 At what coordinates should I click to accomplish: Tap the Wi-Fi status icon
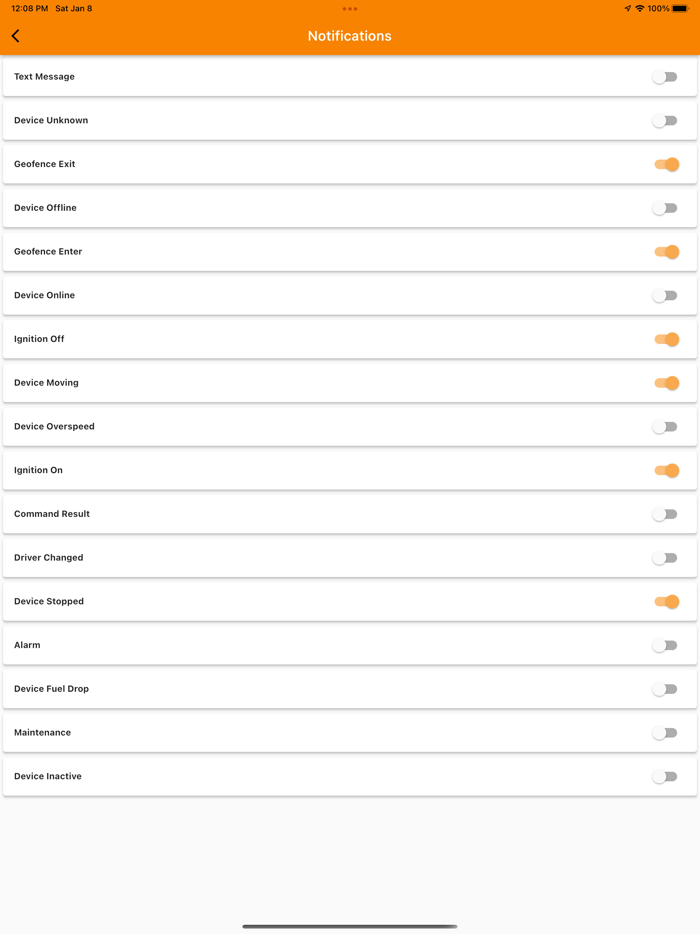pyautogui.click(x=640, y=9)
